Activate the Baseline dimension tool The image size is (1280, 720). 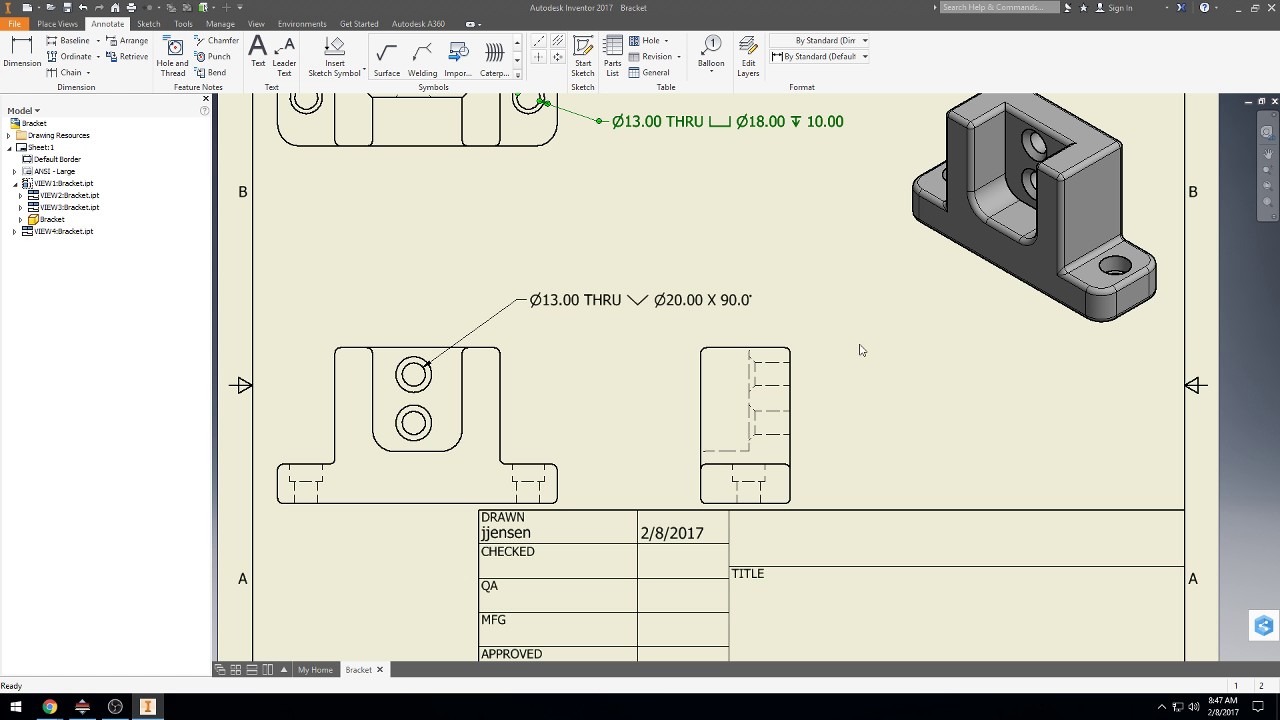click(x=68, y=41)
